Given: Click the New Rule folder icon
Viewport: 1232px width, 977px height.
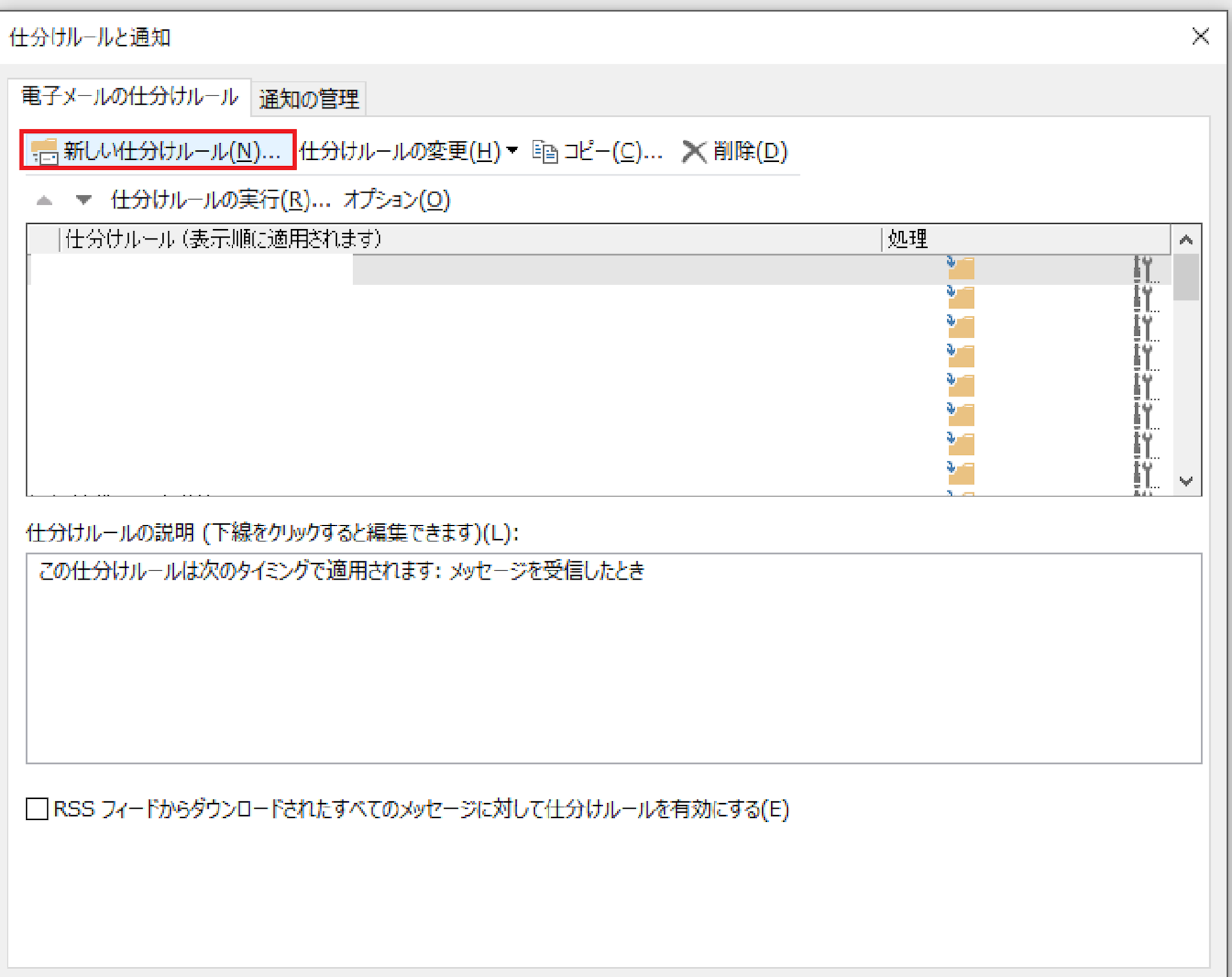Looking at the screenshot, I should coord(45,150).
